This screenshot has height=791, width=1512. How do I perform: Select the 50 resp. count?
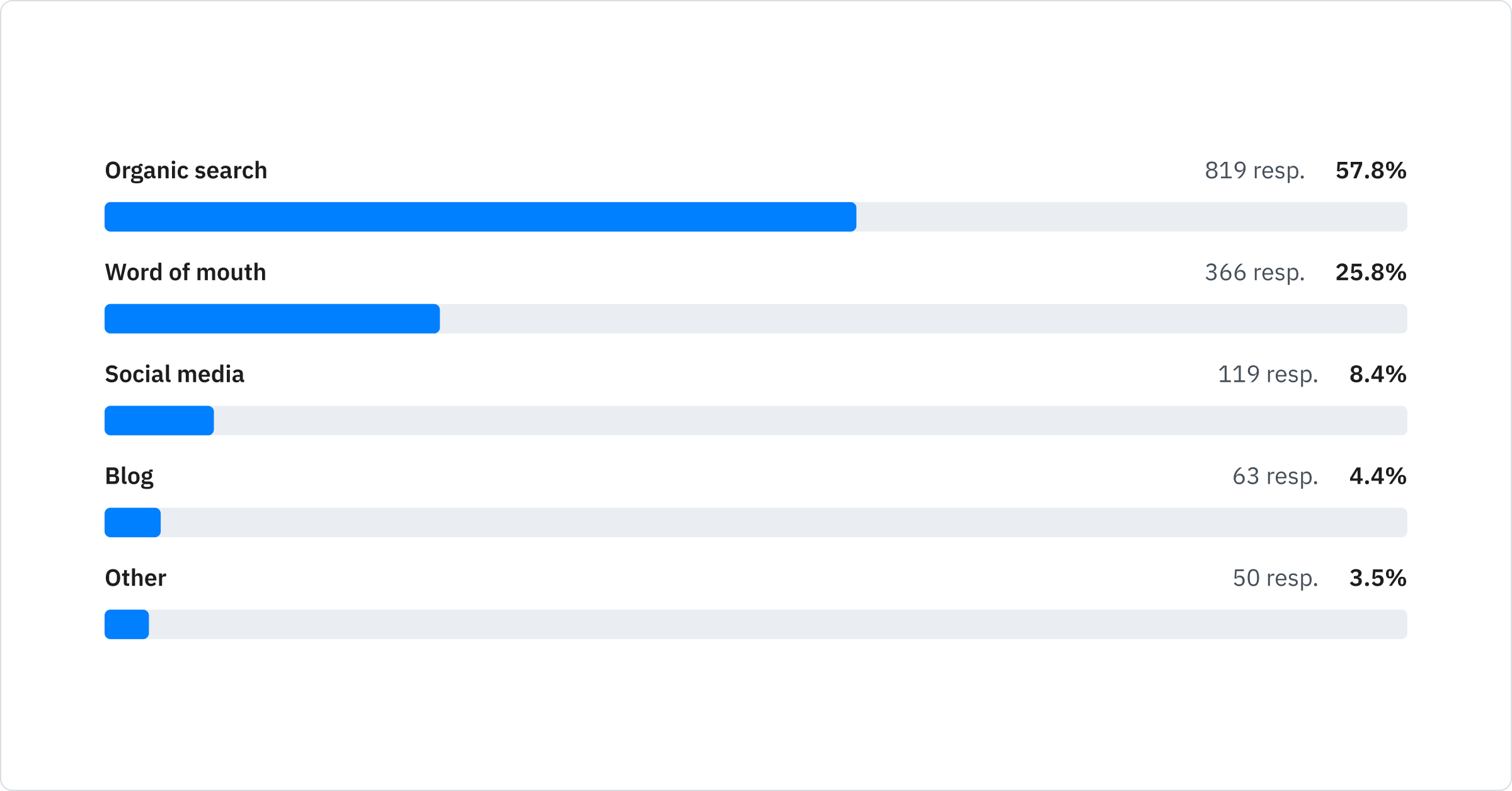1275,578
